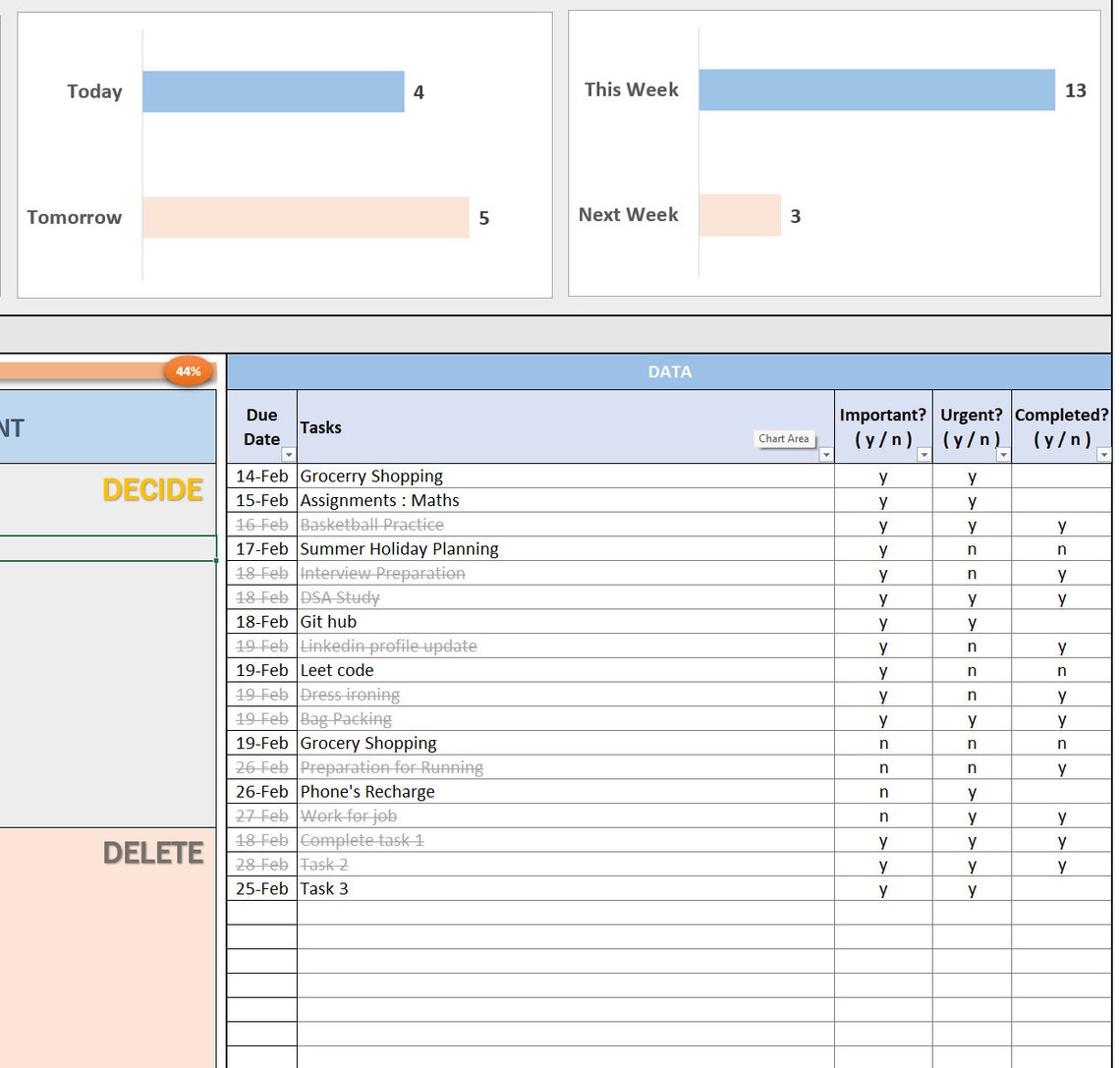Click the data label 13 beside This Week bar

pyautogui.click(x=1076, y=90)
